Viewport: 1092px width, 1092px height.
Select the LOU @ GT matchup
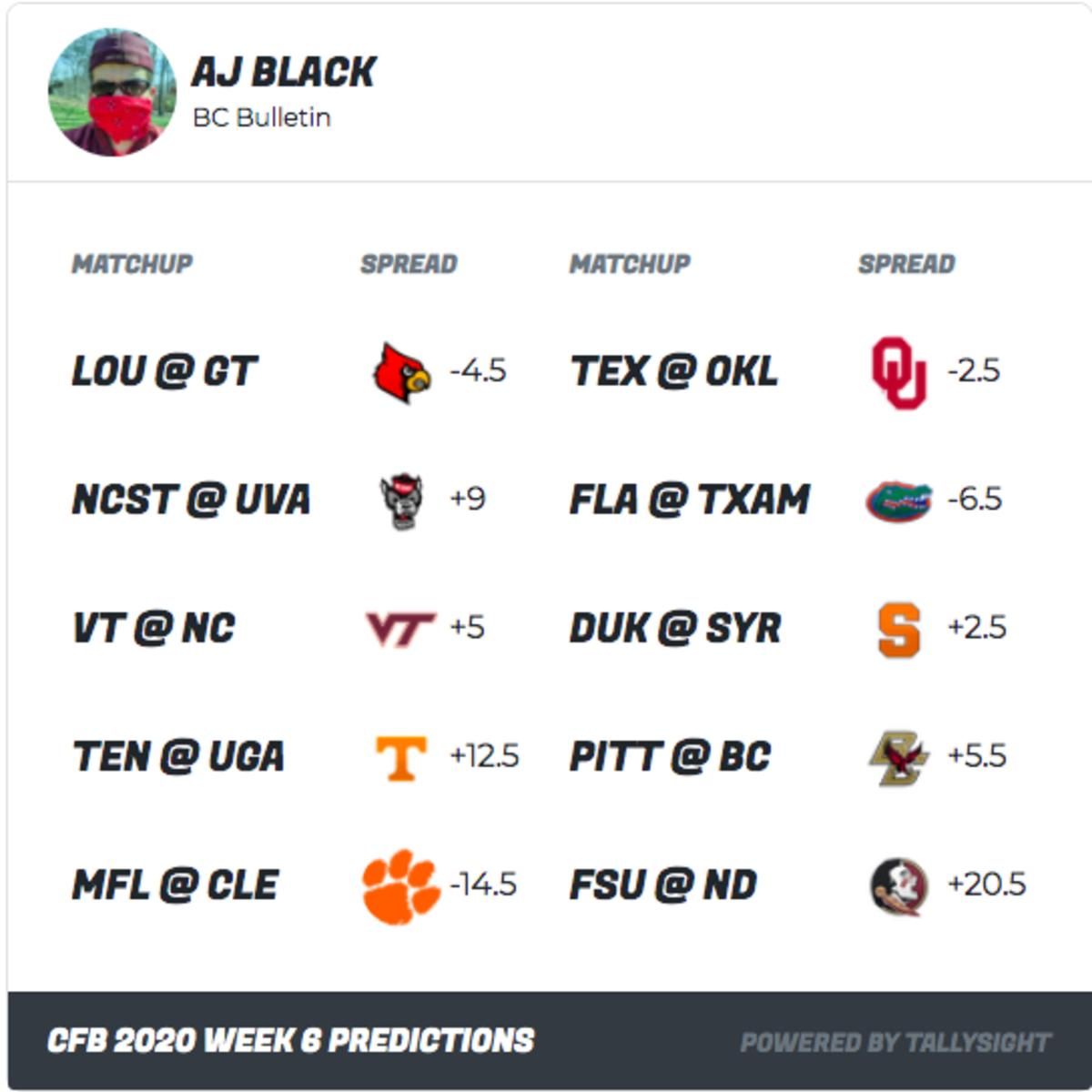[x=165, y=371]
